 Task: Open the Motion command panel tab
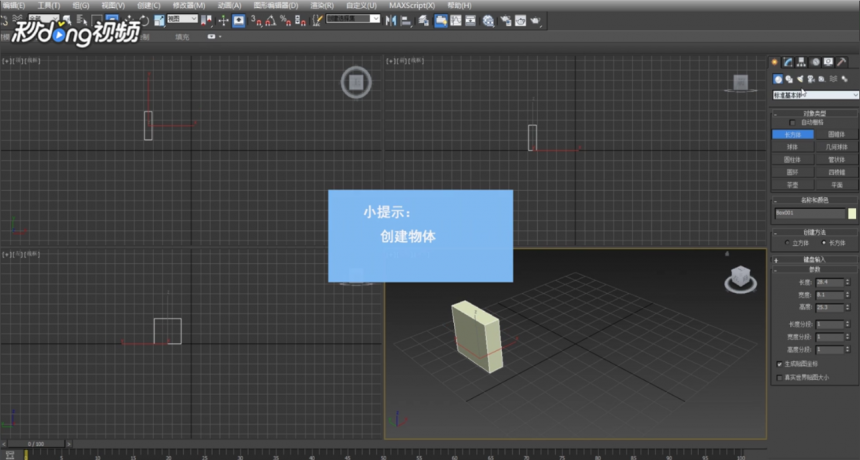coord(815,62)
